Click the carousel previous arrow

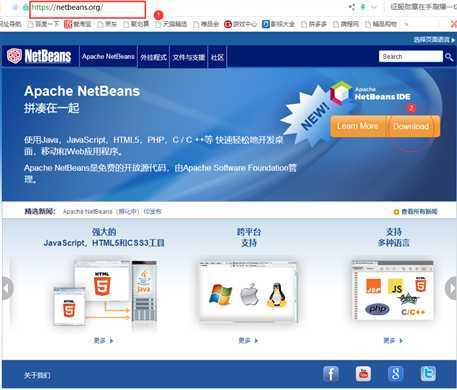(7, 288)
